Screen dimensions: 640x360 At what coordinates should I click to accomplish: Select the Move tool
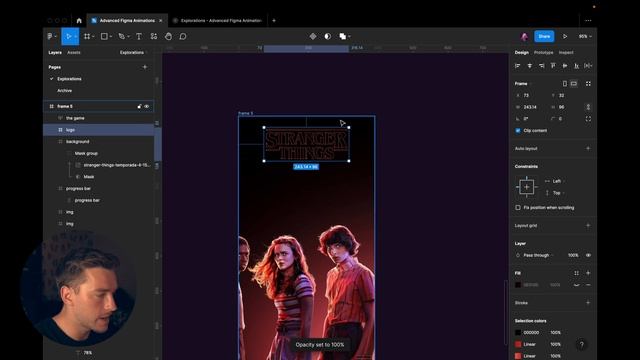tap(68, 36)
